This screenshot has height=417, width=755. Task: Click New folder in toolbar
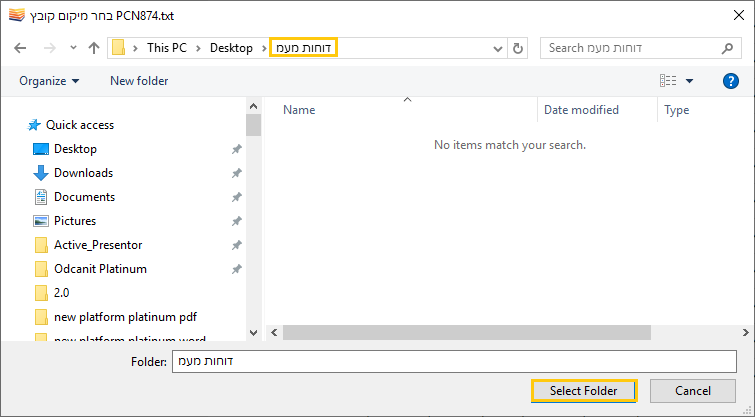(139, 81)
